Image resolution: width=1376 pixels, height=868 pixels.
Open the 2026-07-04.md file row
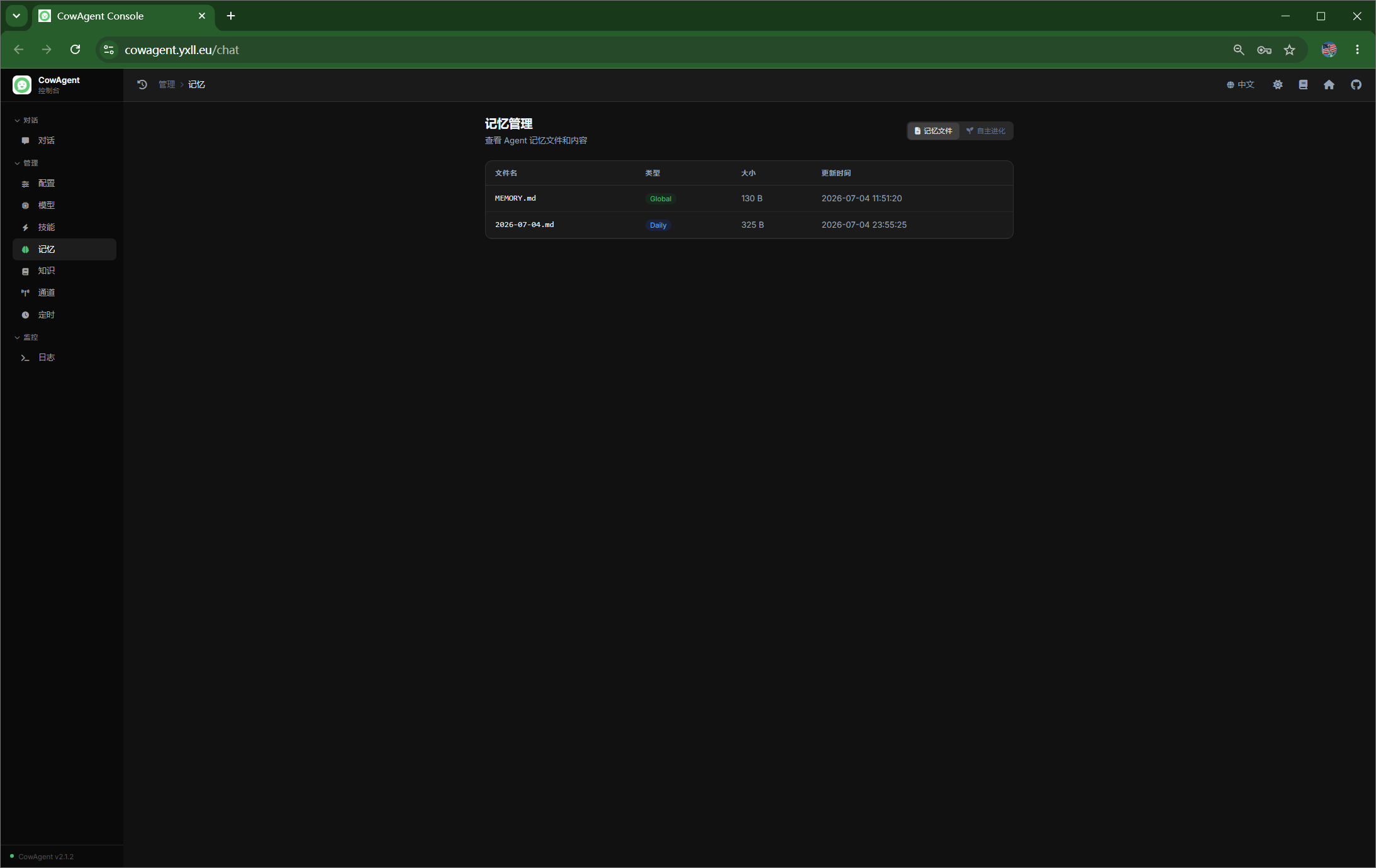[x=749, y=225]
